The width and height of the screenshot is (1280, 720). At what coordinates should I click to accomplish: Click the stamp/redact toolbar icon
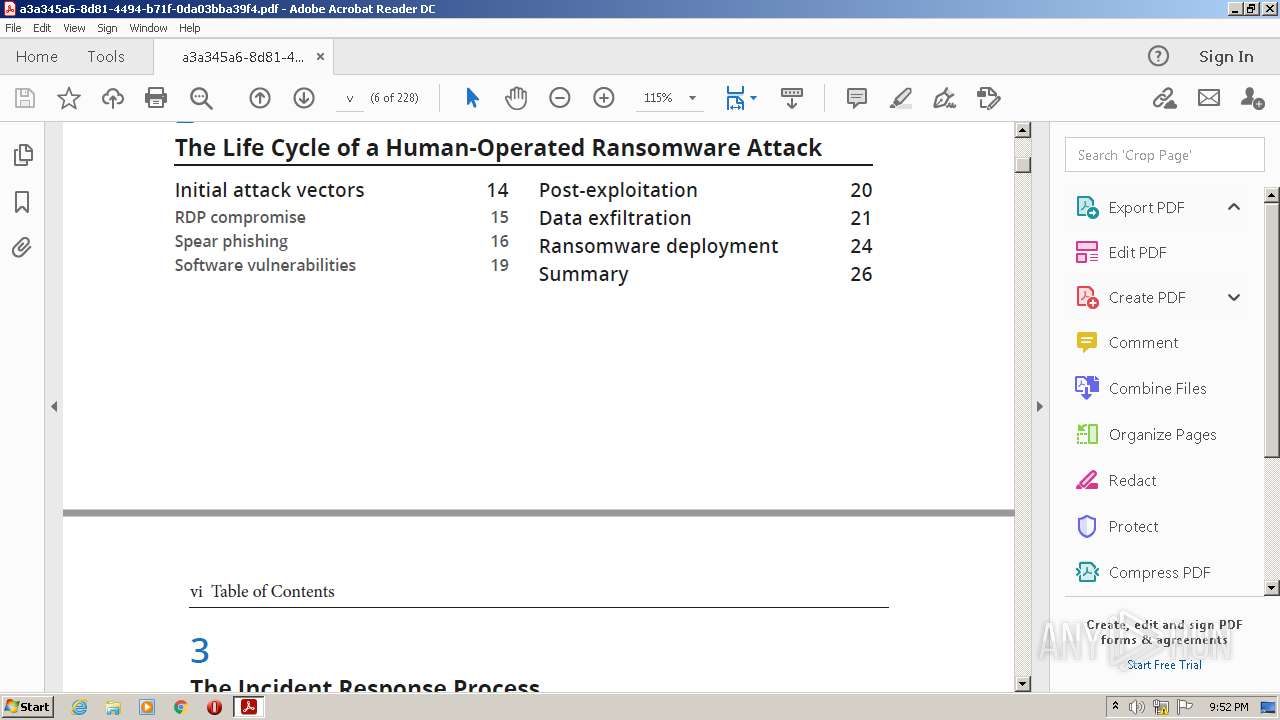(988, 98)
